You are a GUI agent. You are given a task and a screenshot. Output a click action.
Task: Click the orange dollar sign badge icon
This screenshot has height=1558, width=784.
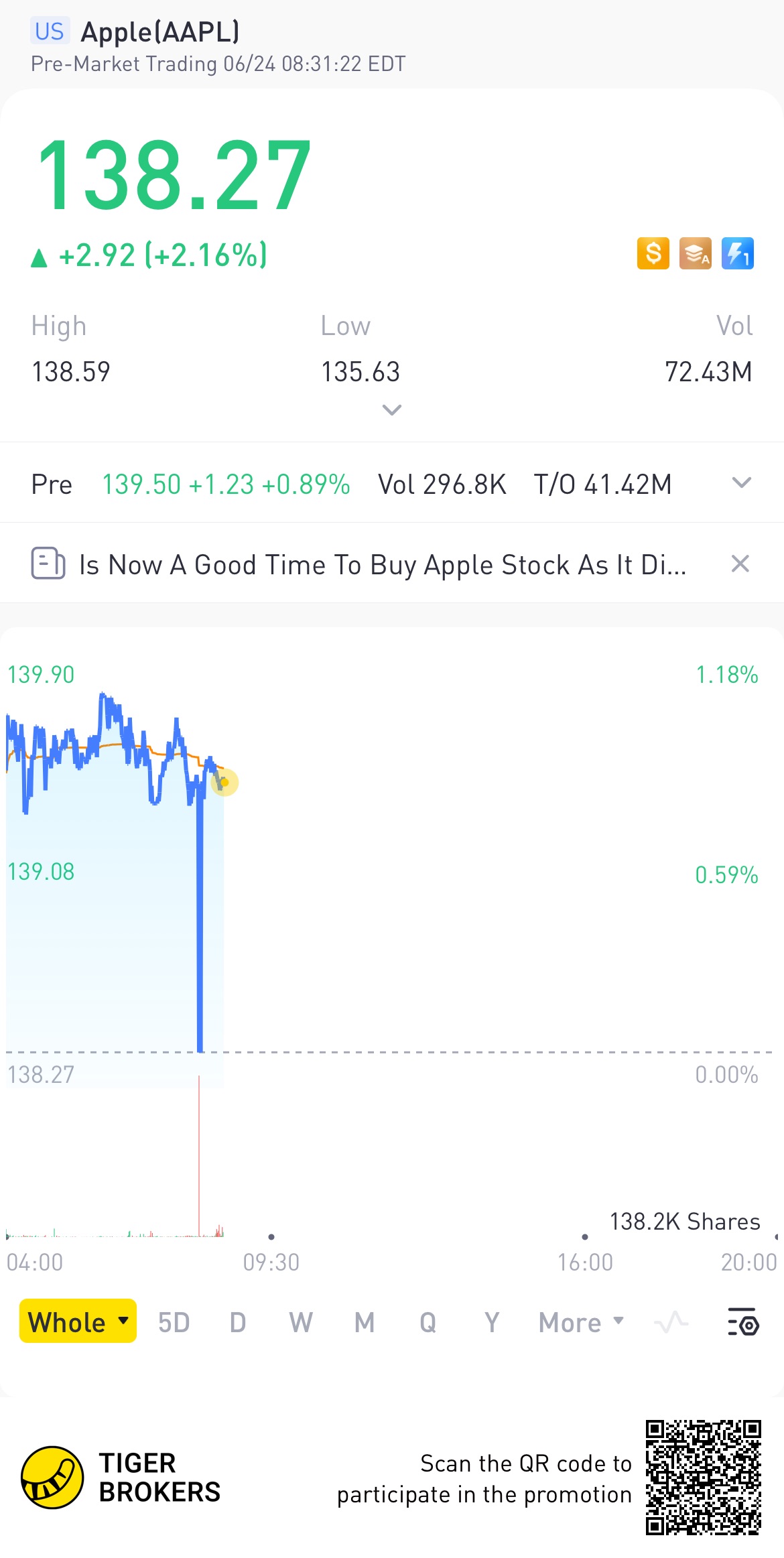point(653,253)
